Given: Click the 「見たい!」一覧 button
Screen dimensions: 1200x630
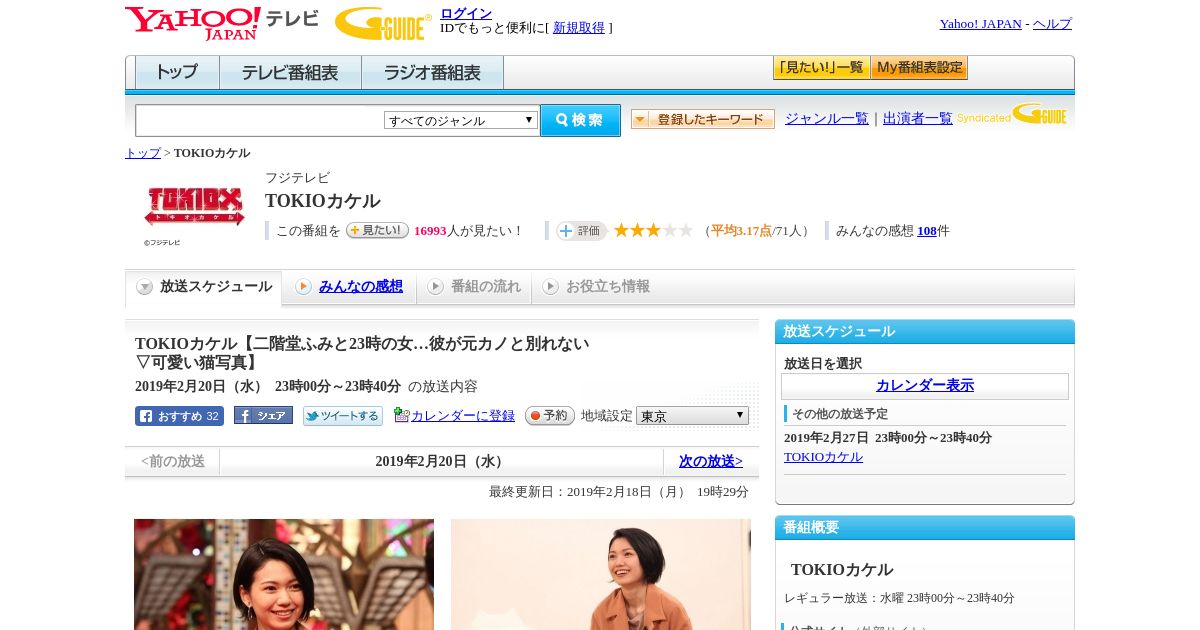Looking at the screenshot, I should pyautogui.click(x=821, y=68).
